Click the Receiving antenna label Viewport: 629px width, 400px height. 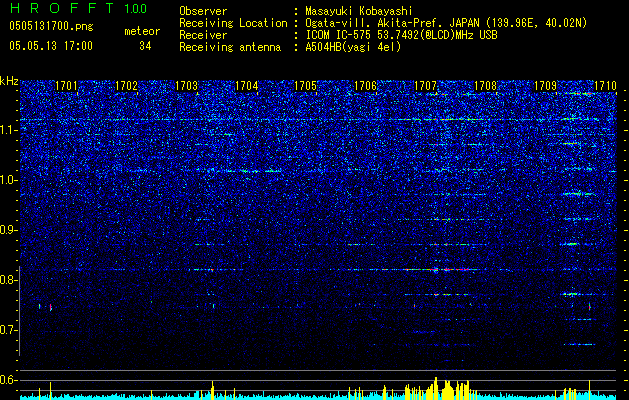point(230,47)
